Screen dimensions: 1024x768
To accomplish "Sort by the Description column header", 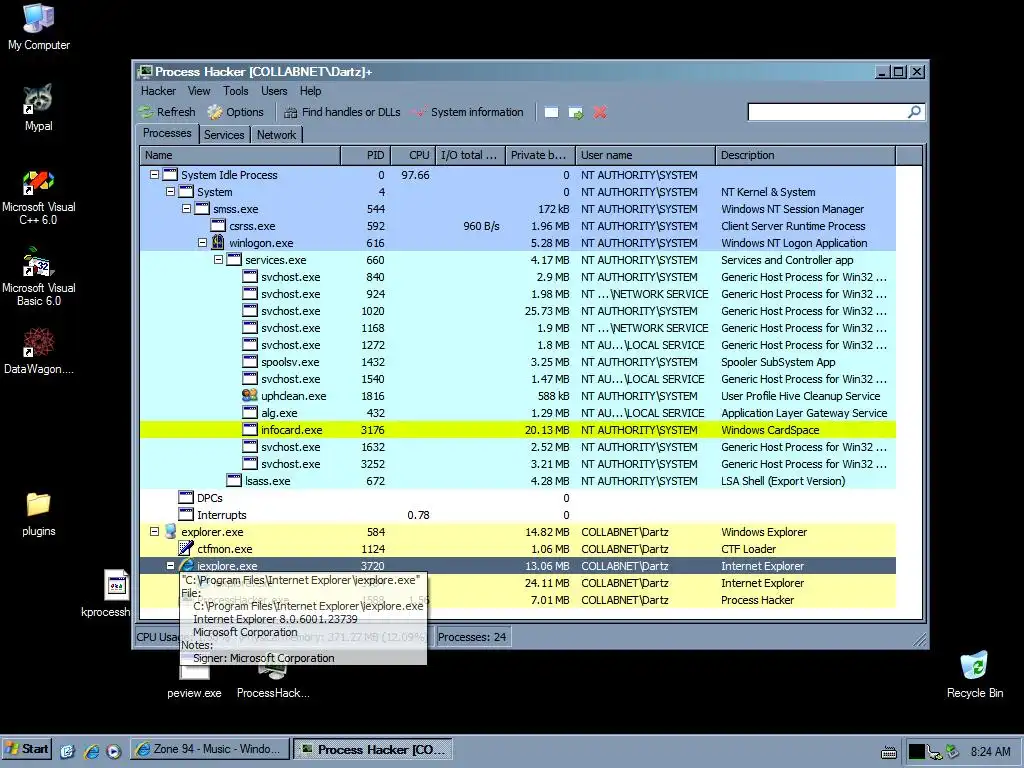I will pos(805,155).
